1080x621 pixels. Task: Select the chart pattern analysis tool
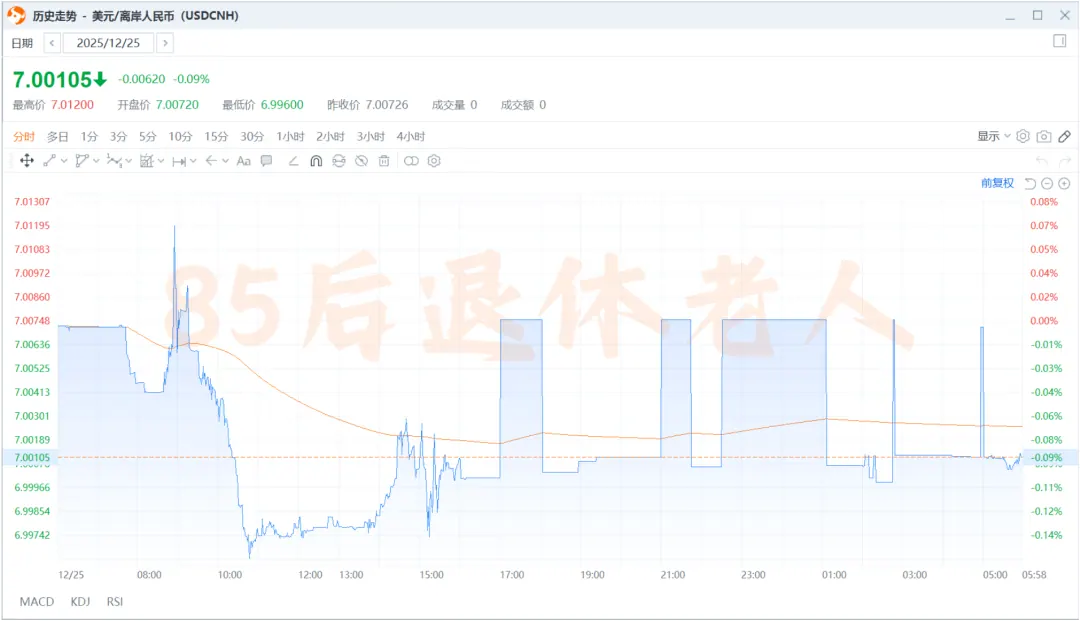146,160
